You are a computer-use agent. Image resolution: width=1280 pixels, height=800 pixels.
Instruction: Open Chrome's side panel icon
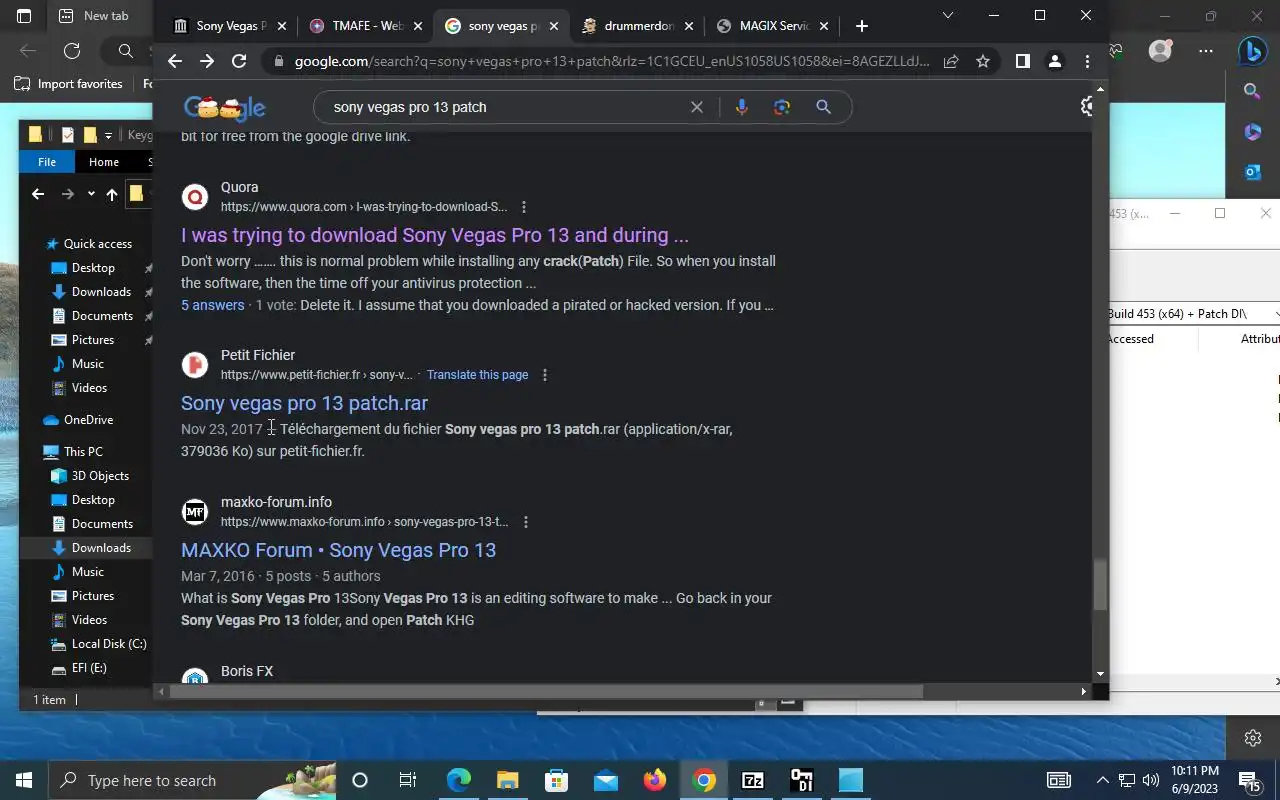click(1022, 61)
